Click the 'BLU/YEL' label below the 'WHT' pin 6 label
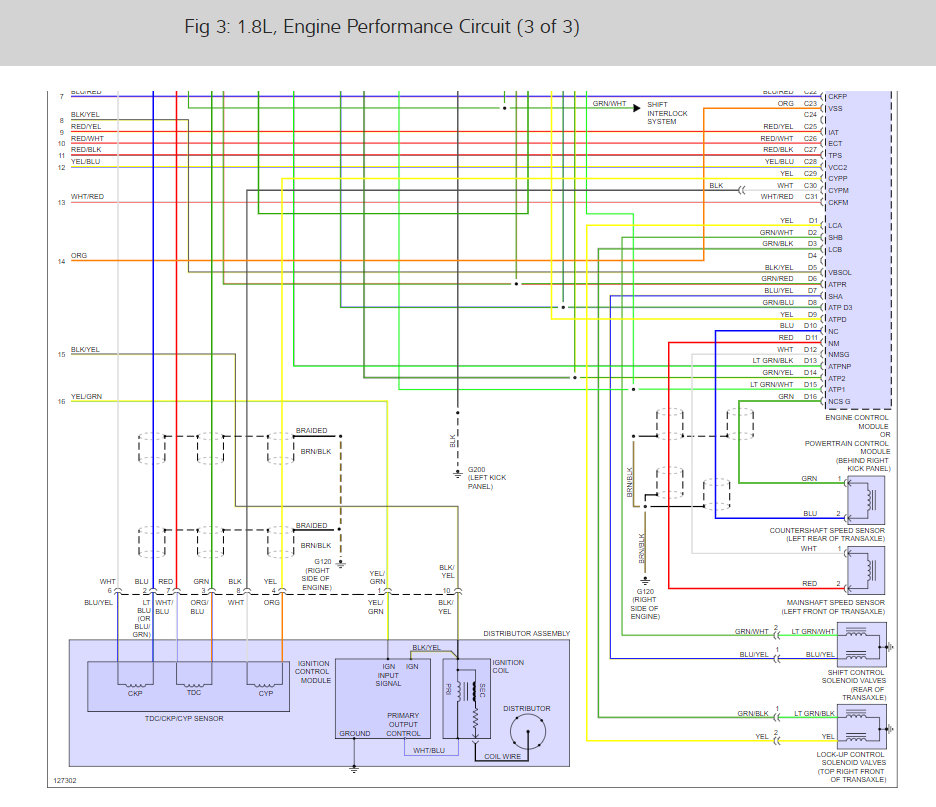Image resolution: width=936 pixels, height=807 pixels. [98, 602]
